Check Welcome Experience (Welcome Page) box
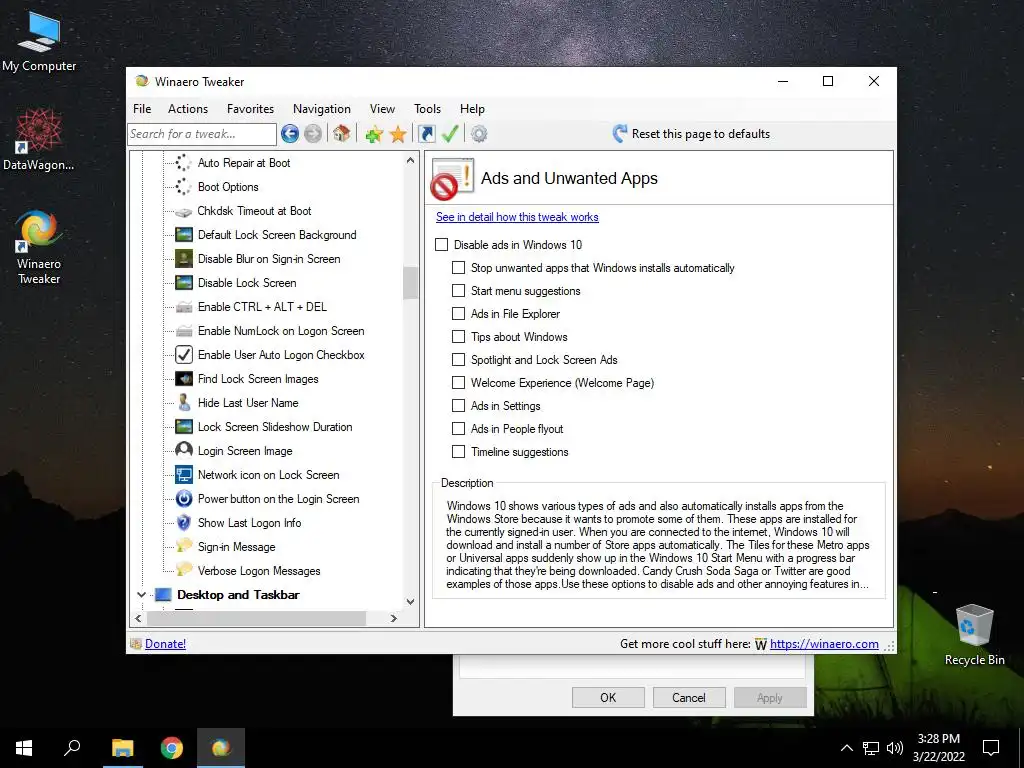Viewport: 1024px width, 768px height. (x=458, y=383)
